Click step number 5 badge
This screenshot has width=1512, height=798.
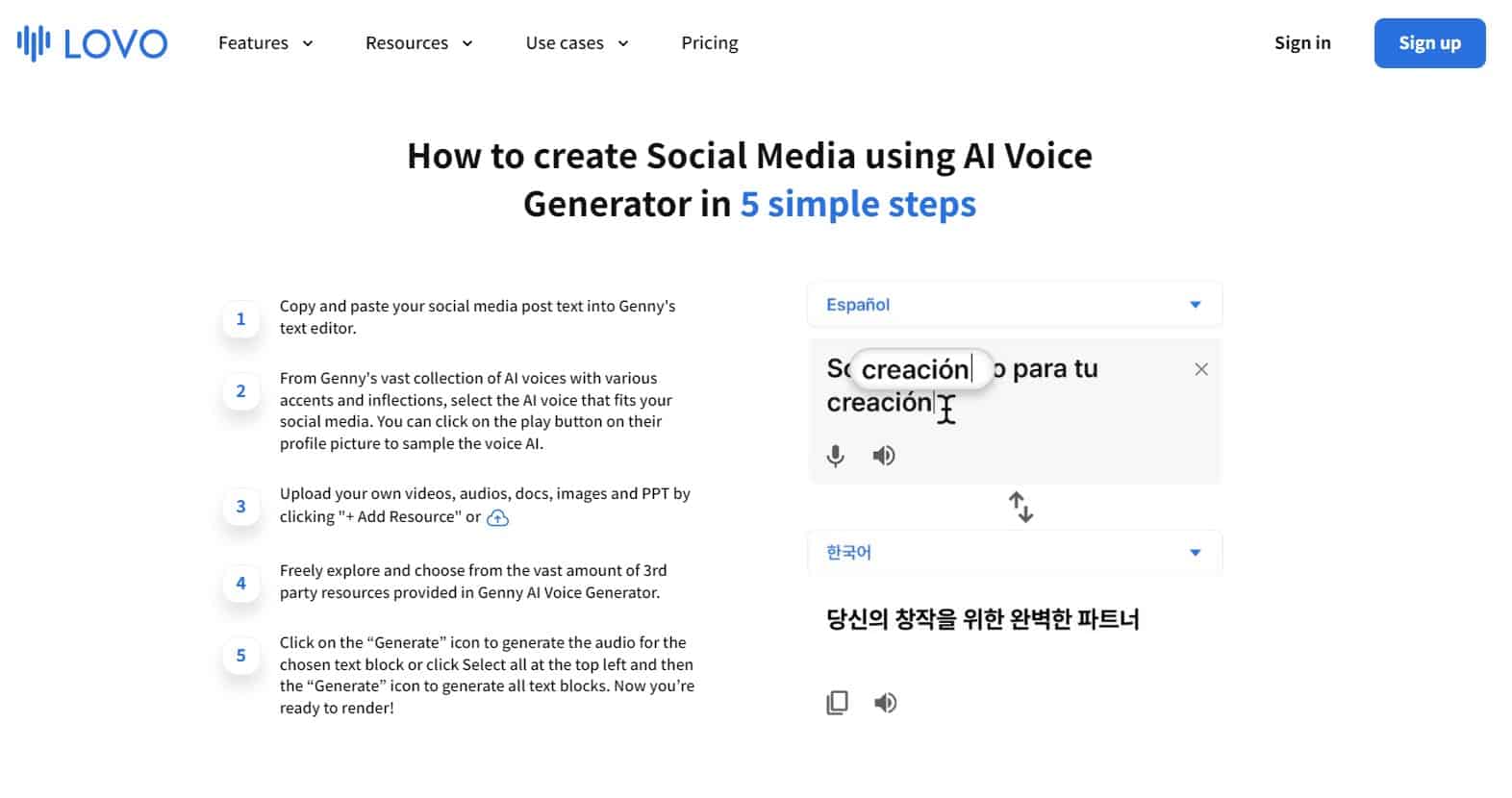coord(241,656)
